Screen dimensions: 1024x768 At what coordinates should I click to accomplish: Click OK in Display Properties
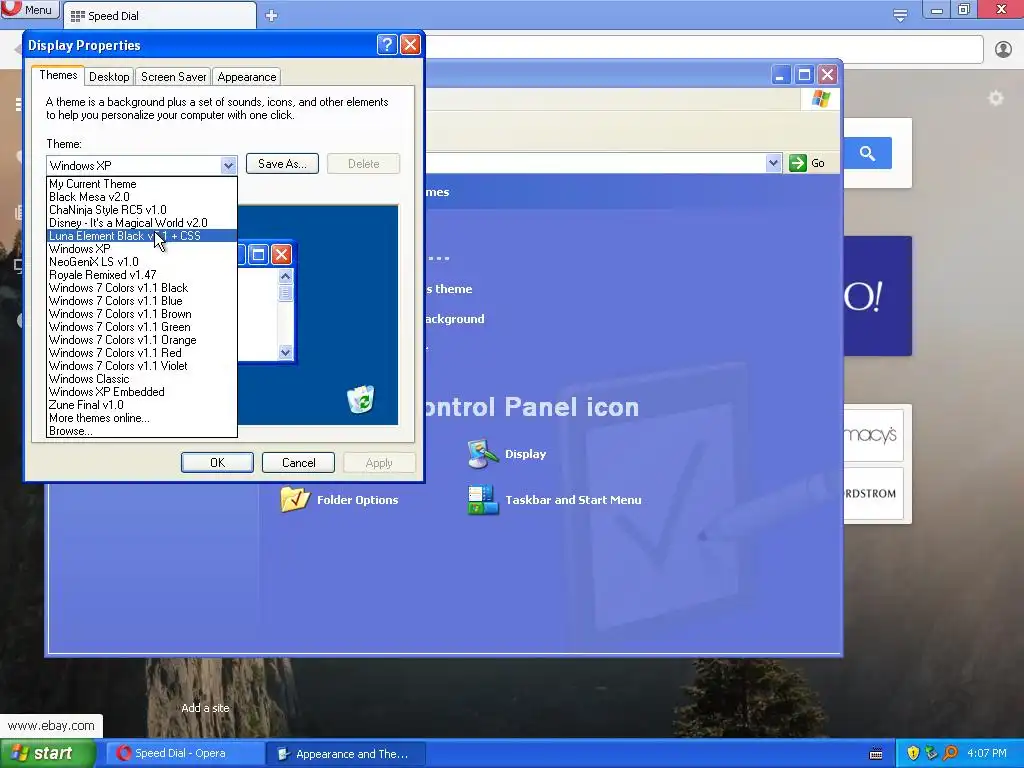[217, 462]
